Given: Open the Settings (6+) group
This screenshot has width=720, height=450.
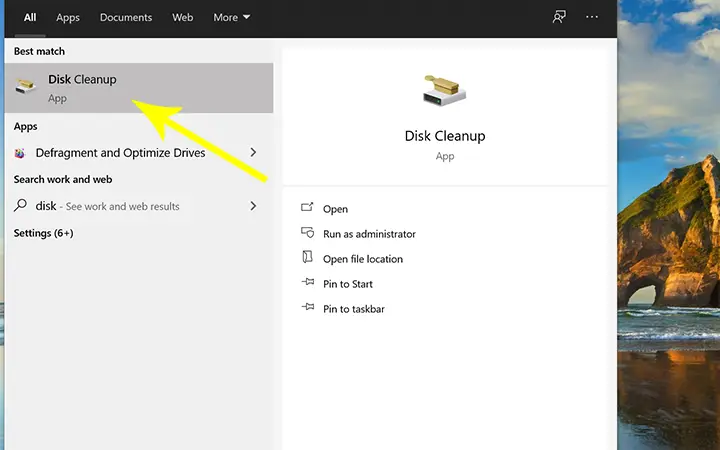Looking at the screenshot, I should click(44, 233).
